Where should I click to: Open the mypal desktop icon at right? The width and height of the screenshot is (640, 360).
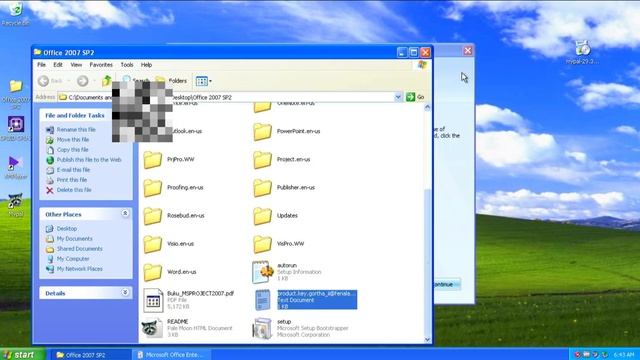pyautogui.click(x=582, y=53)
